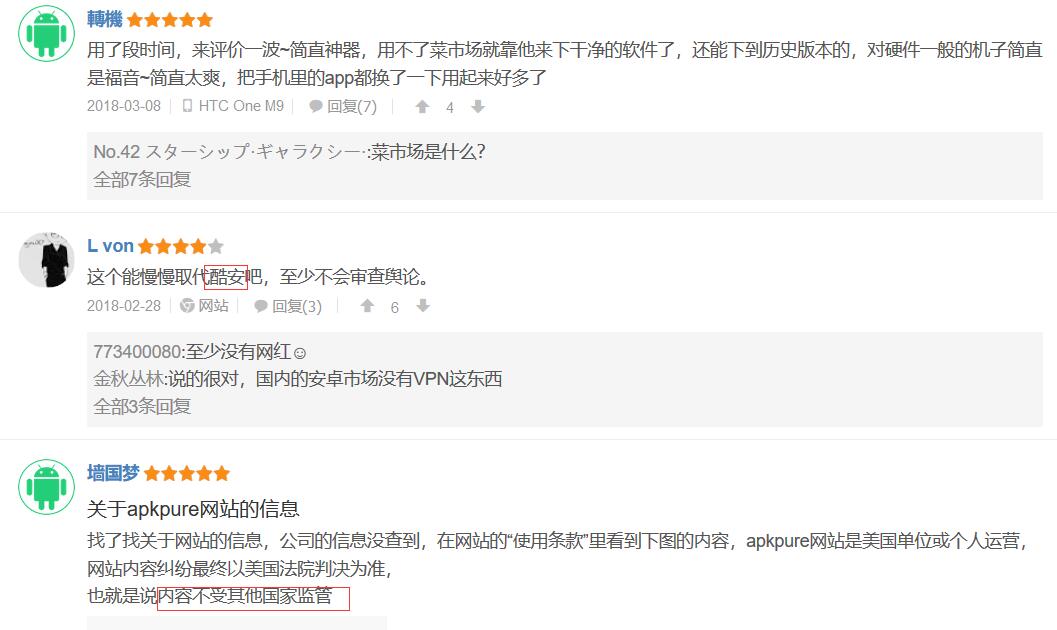The image size is (1057, 630).
Task: Expand 全部7条回复 under first review
Action: point(142,179)
